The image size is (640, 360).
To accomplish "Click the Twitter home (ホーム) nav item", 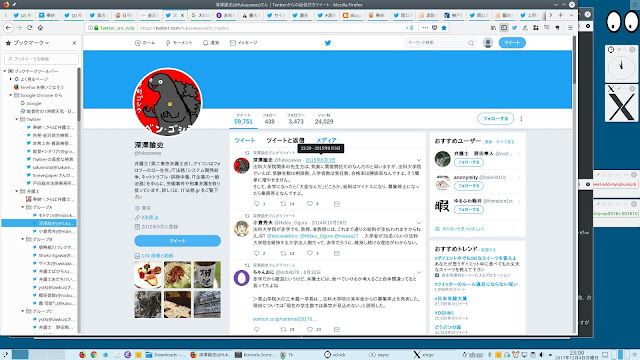I will 145,42.
